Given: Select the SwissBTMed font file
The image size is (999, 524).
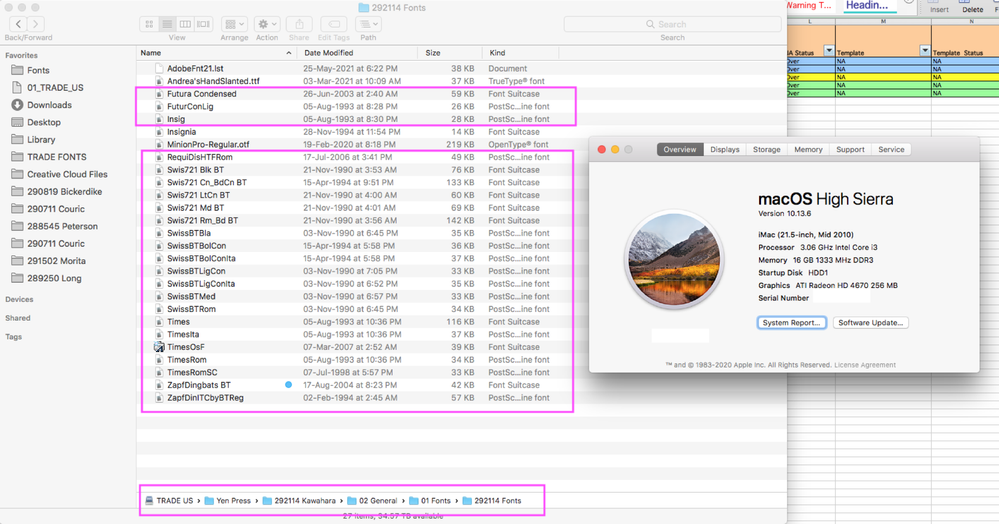Looking at the screenshot, I should click(x=191, y=296).
